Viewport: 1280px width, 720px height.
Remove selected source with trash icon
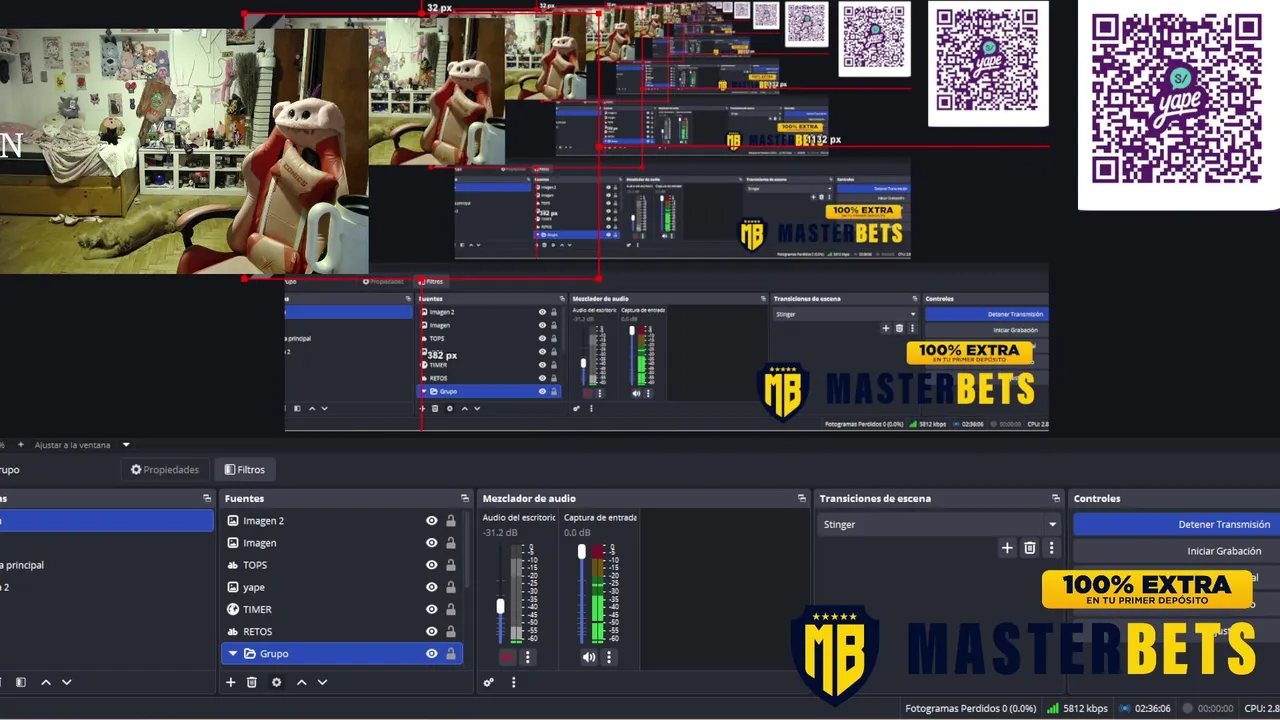pyautogui.click(x=252, y=682)
